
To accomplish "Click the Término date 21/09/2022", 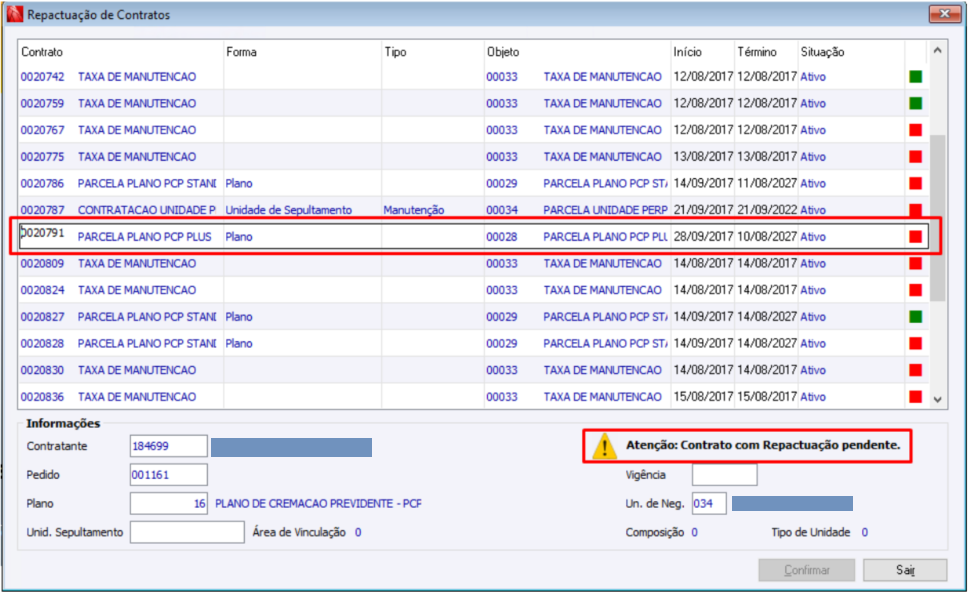I will [x=767, y=210].
